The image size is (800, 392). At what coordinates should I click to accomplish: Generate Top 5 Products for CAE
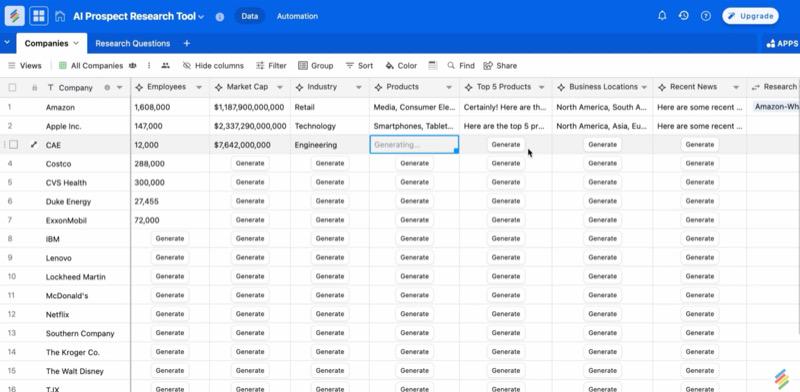tap(506, 144)
